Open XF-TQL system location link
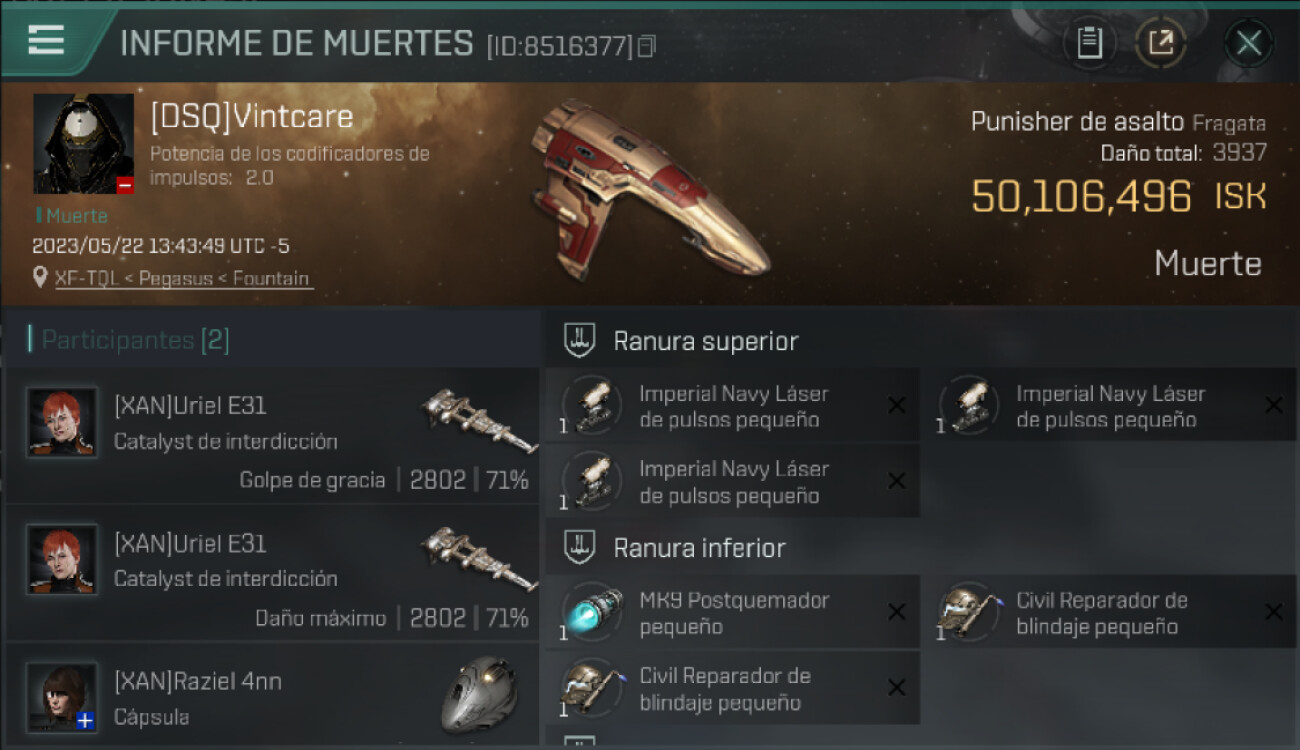 coord(182,278)
